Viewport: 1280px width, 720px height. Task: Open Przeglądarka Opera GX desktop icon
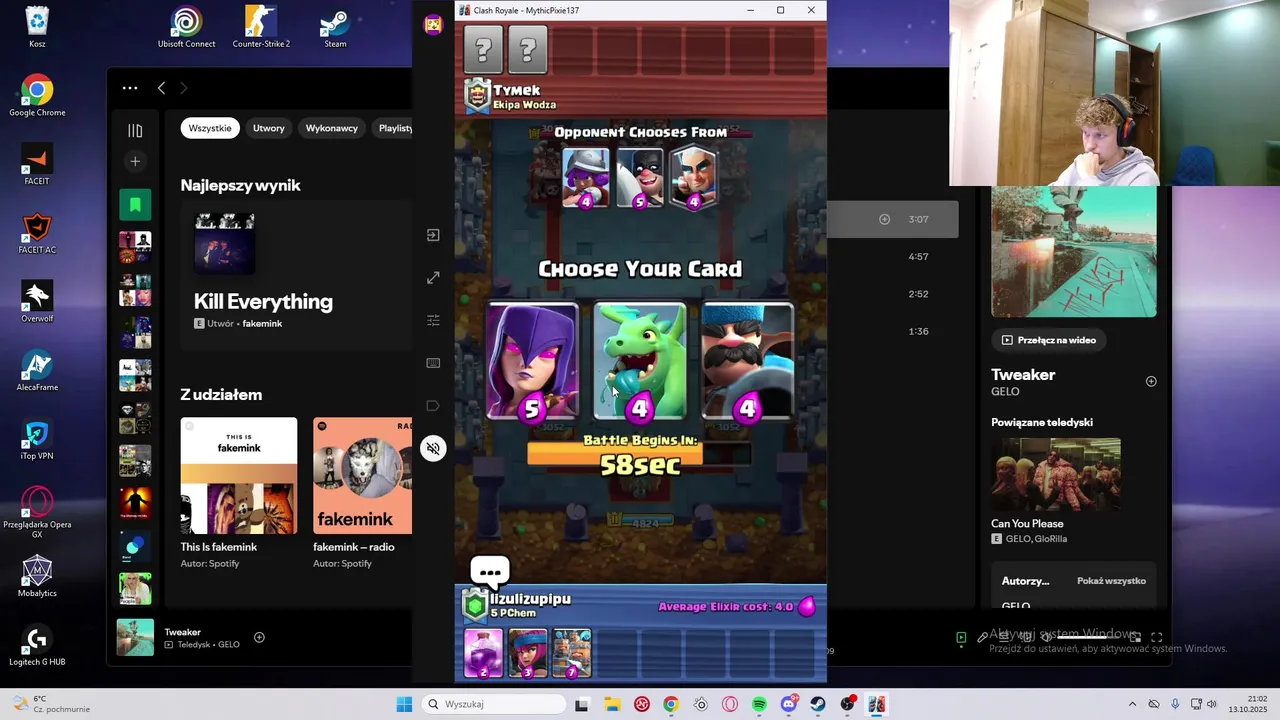[x=37, y=512]
